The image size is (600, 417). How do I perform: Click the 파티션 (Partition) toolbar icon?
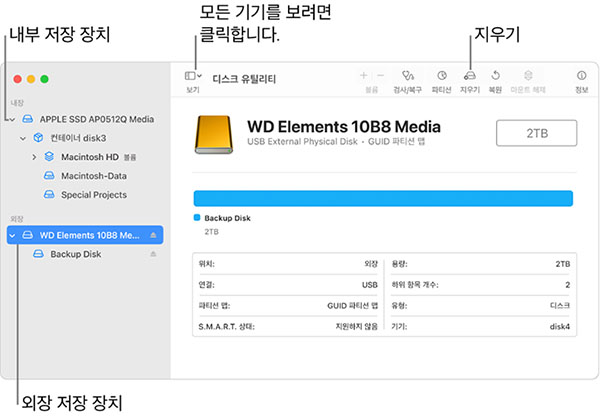(x=441, y=75)
